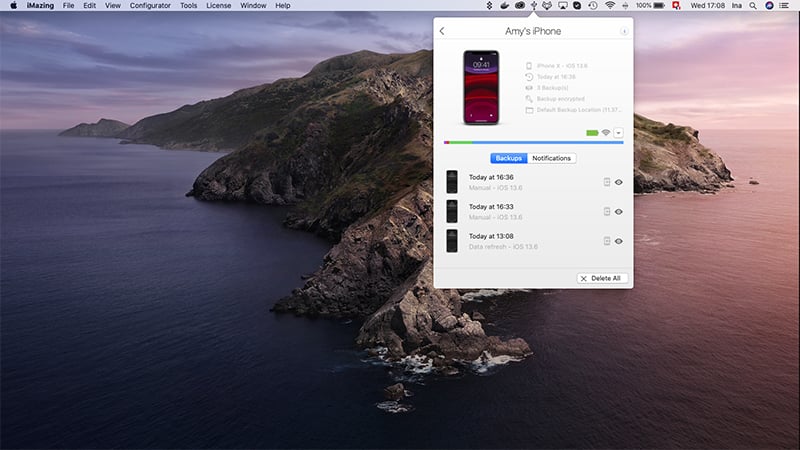Open the Window menu

(x=253, y=6)
